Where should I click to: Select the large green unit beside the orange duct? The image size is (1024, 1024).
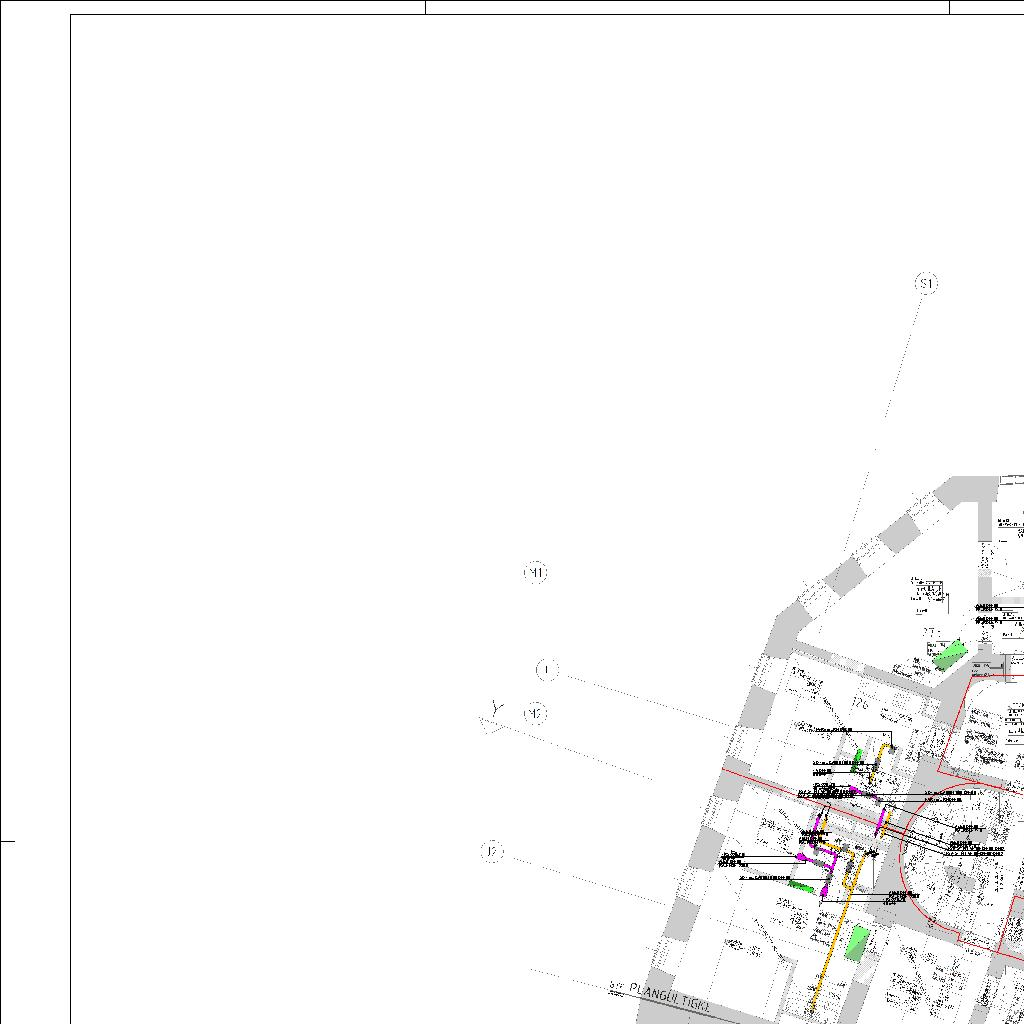857,943
